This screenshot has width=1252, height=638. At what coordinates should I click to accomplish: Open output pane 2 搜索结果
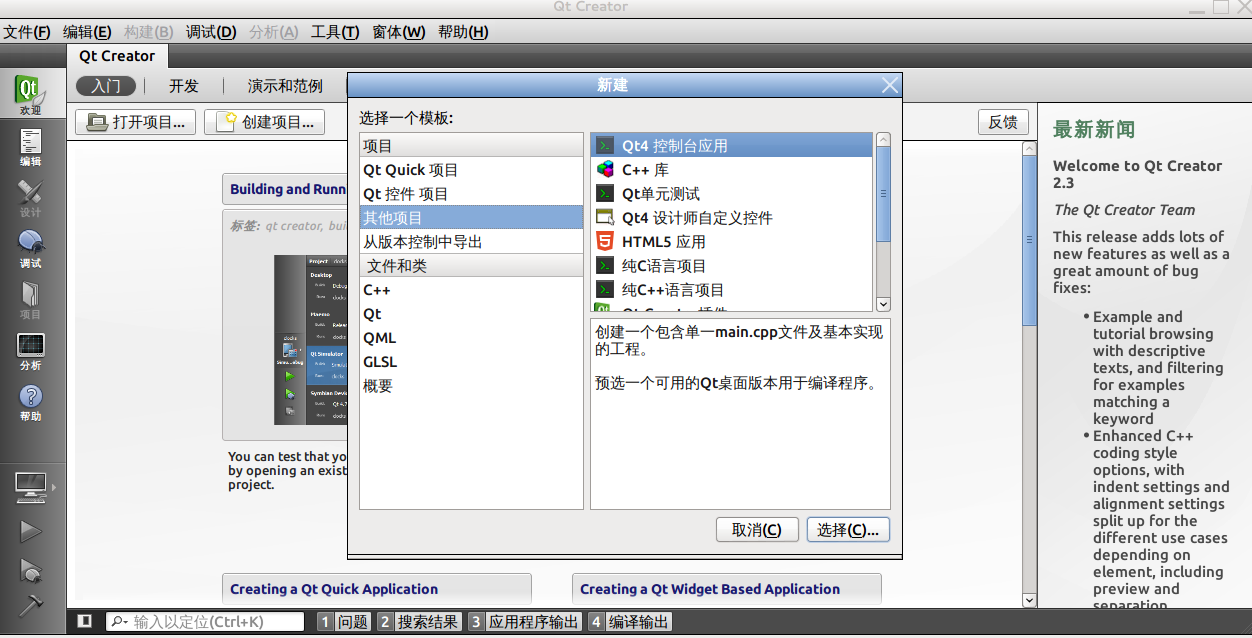(x=419, y=621)
